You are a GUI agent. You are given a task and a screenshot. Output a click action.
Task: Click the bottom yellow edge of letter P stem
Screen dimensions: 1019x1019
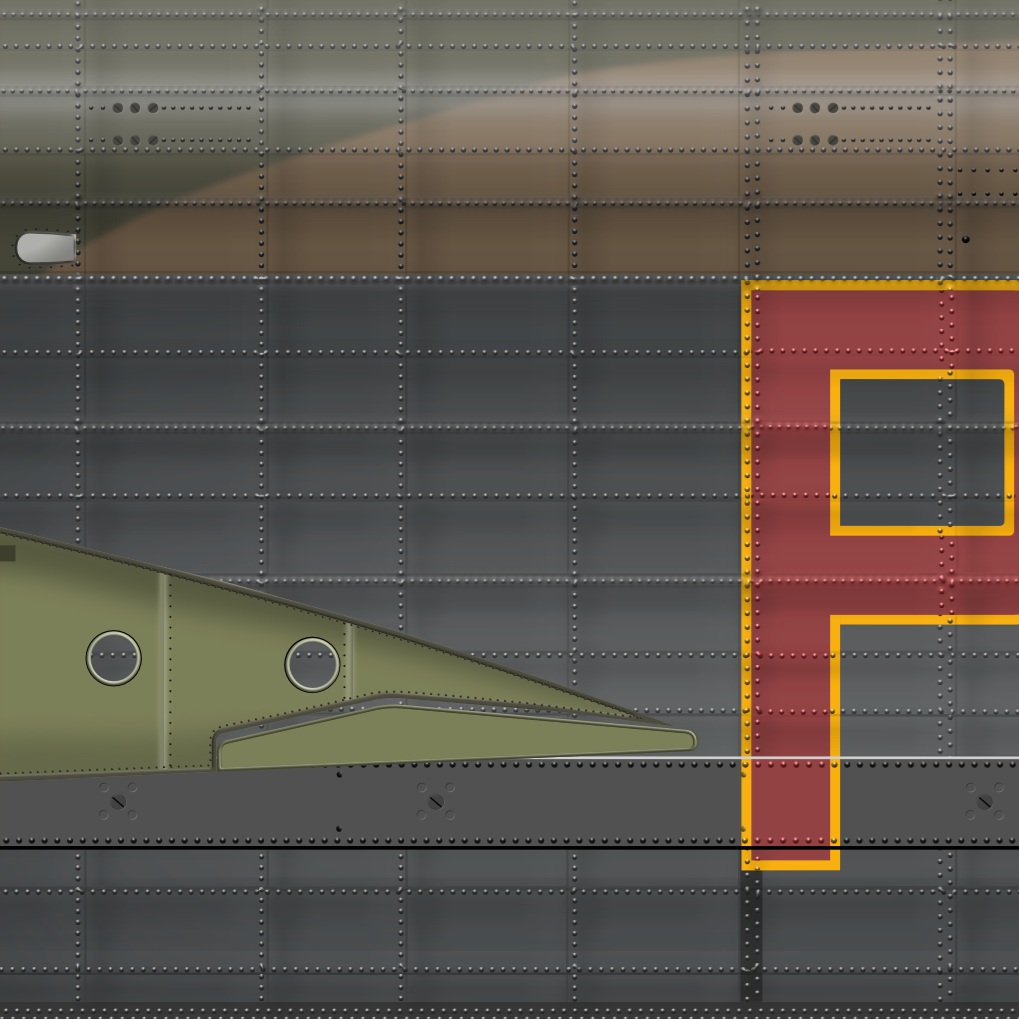[x=790, y=863]
